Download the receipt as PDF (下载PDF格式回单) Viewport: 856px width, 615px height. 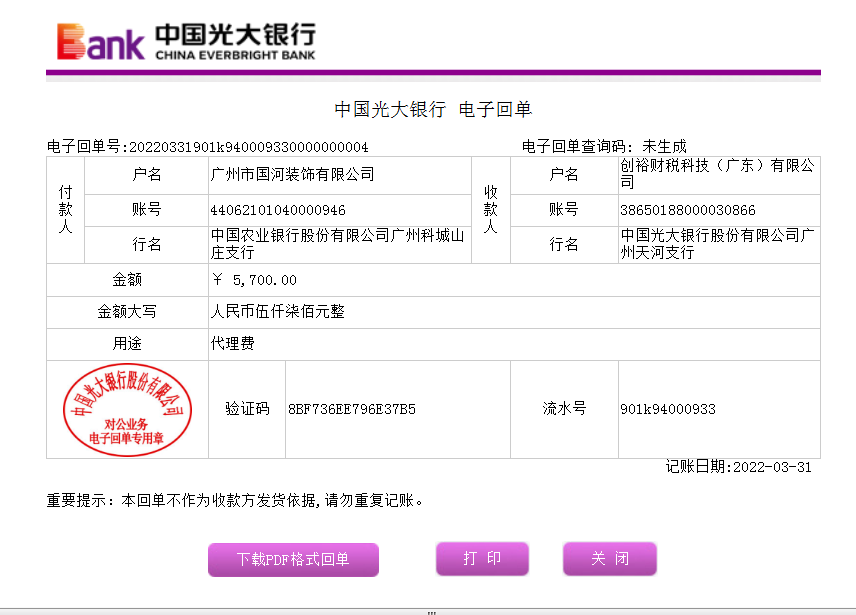[x=293, y=559]
